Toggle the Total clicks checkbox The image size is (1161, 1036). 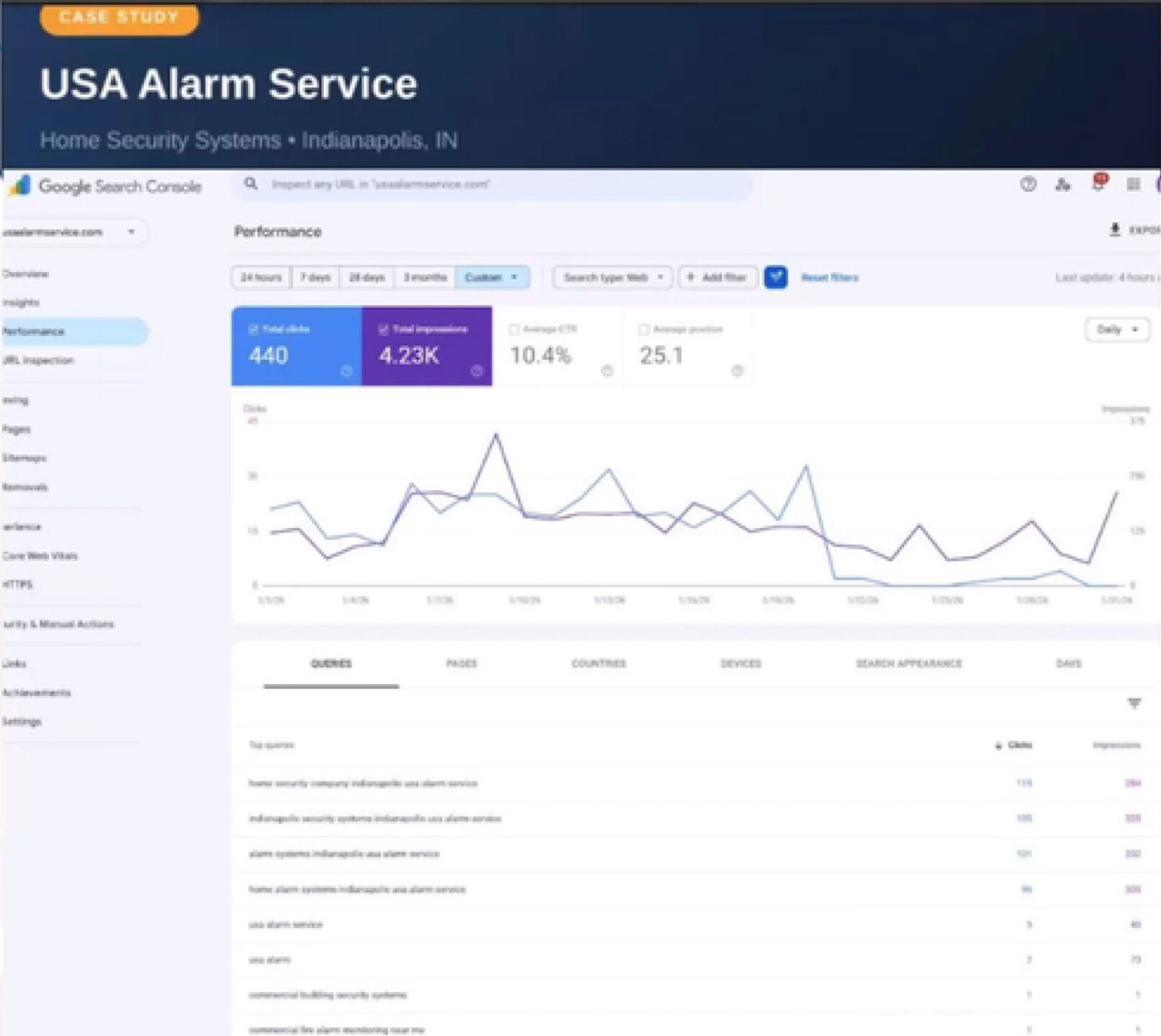(253, 330)
